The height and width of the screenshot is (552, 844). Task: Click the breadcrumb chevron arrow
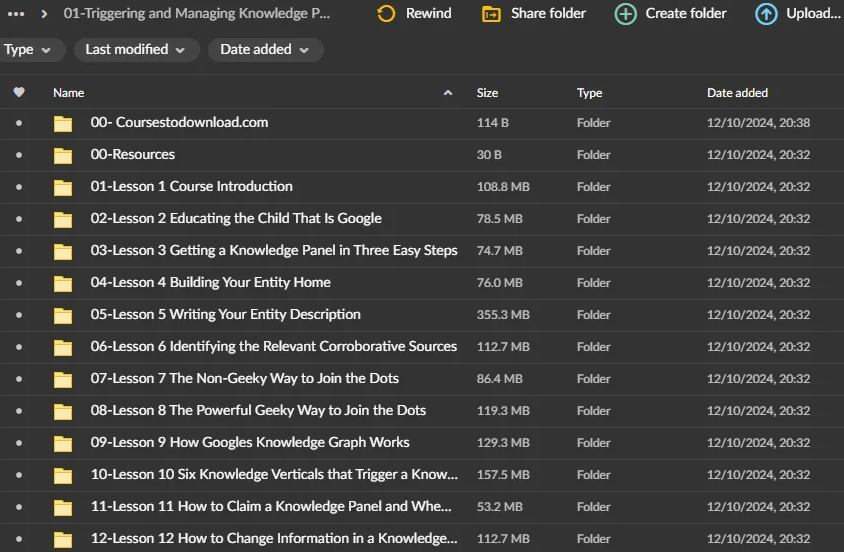[x=44, y=14]
